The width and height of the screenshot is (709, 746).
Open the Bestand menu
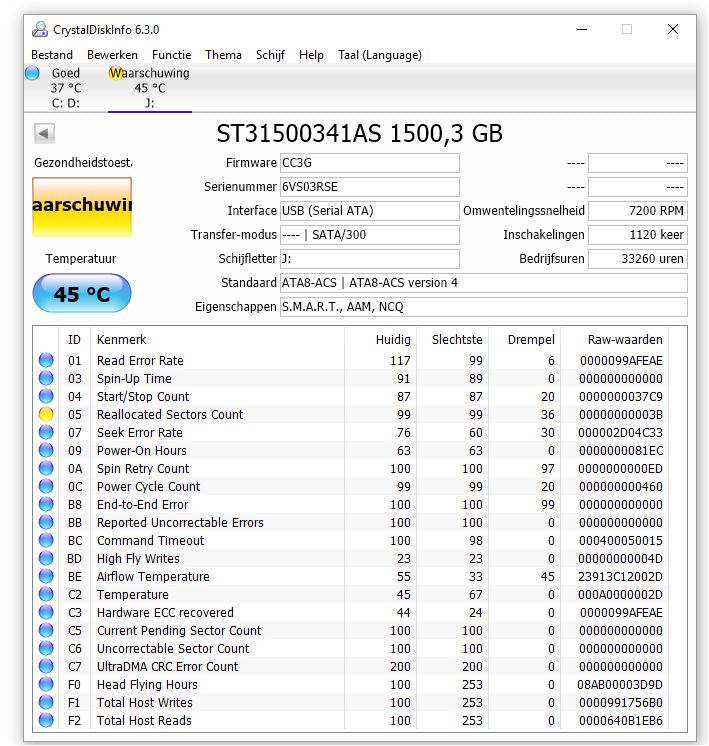[52, 55]
